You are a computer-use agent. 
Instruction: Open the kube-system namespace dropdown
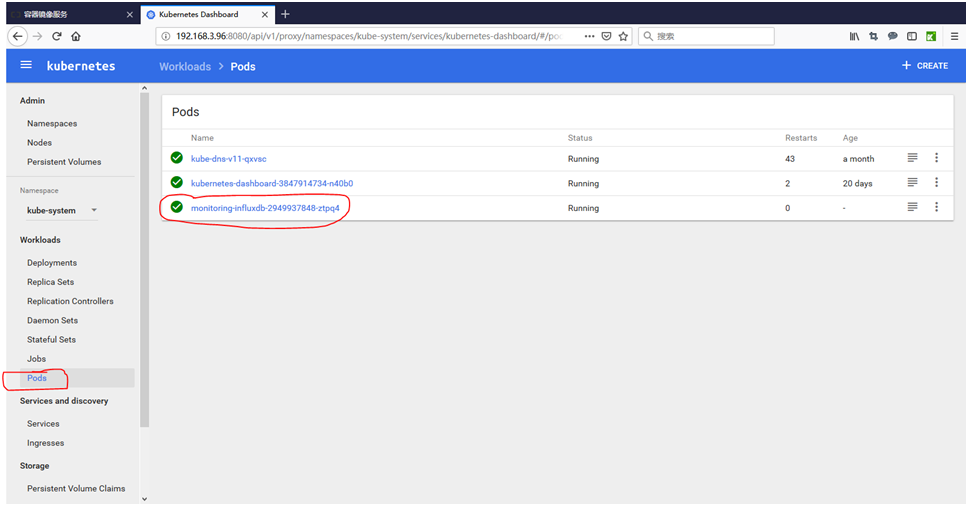click(x=62, y=210)
